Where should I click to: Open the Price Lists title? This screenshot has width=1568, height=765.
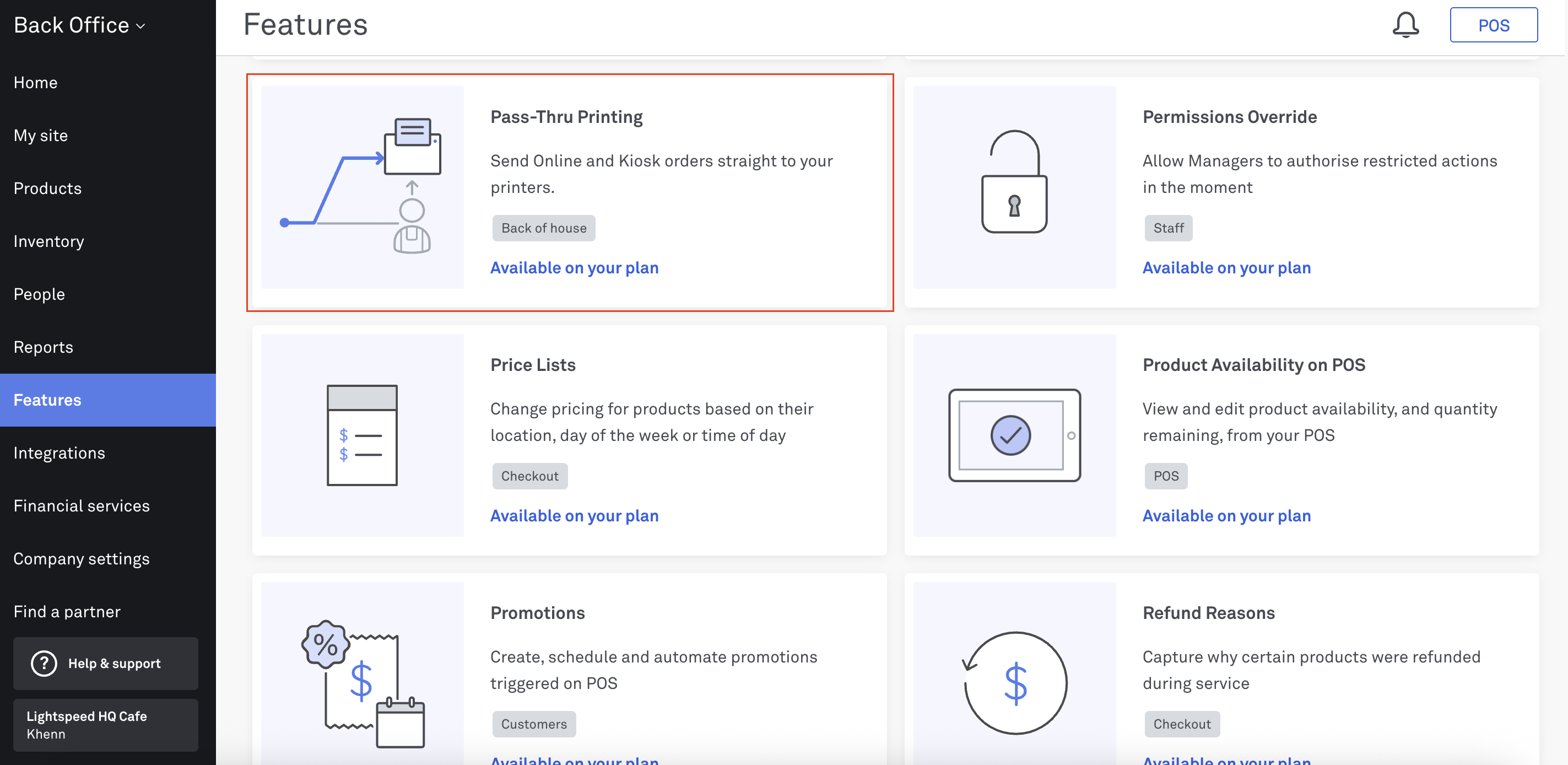(533, 365)
